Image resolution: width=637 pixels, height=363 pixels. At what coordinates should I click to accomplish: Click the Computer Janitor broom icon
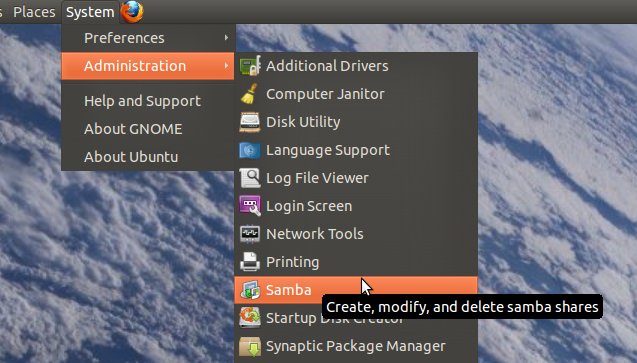pyautogui.click(x=249, y=94)
